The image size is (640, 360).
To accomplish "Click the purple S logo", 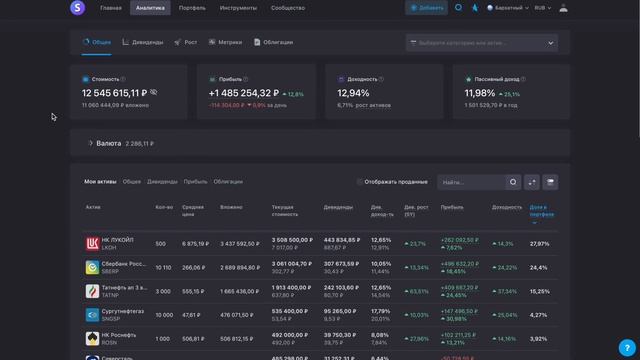I will tap(78, 8).
